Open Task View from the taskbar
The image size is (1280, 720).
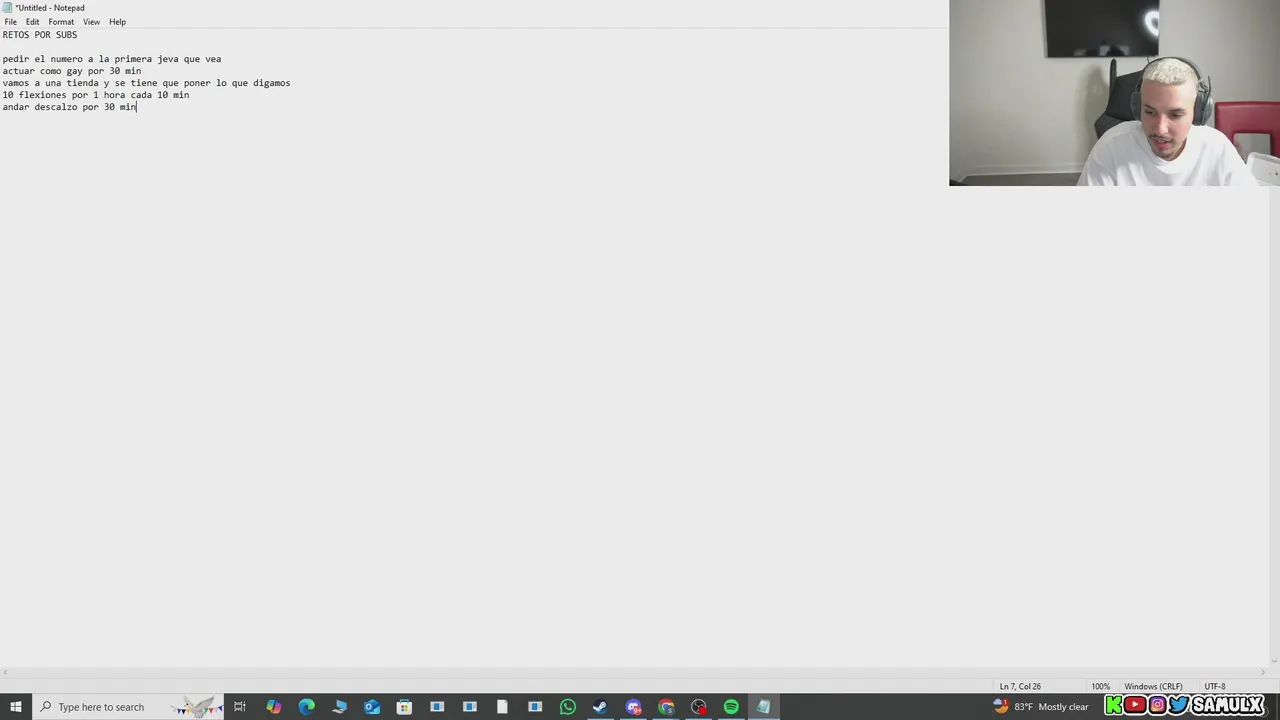pos(240,707)
